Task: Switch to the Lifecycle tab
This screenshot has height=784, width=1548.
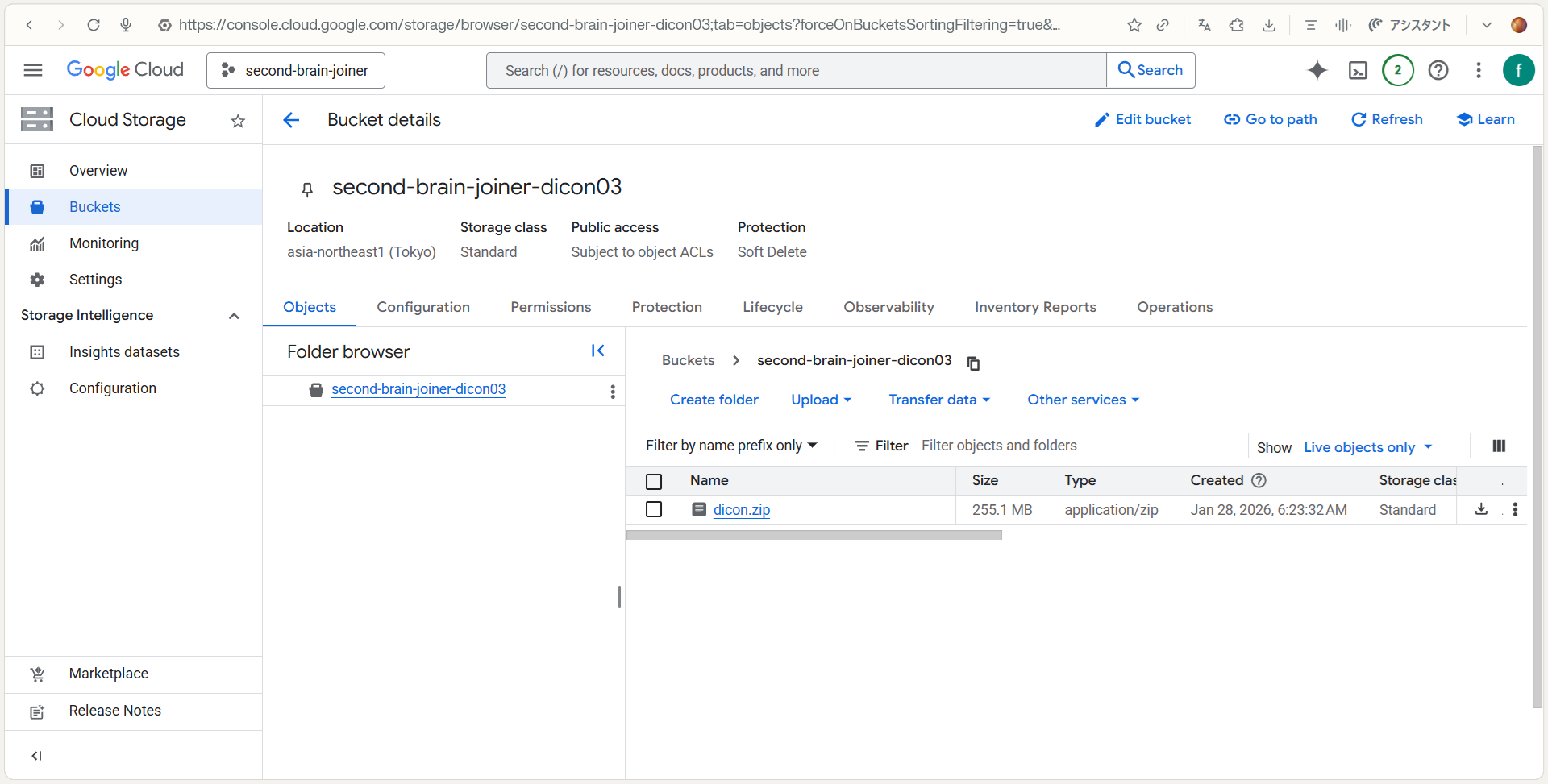Action: coord(772,307)
